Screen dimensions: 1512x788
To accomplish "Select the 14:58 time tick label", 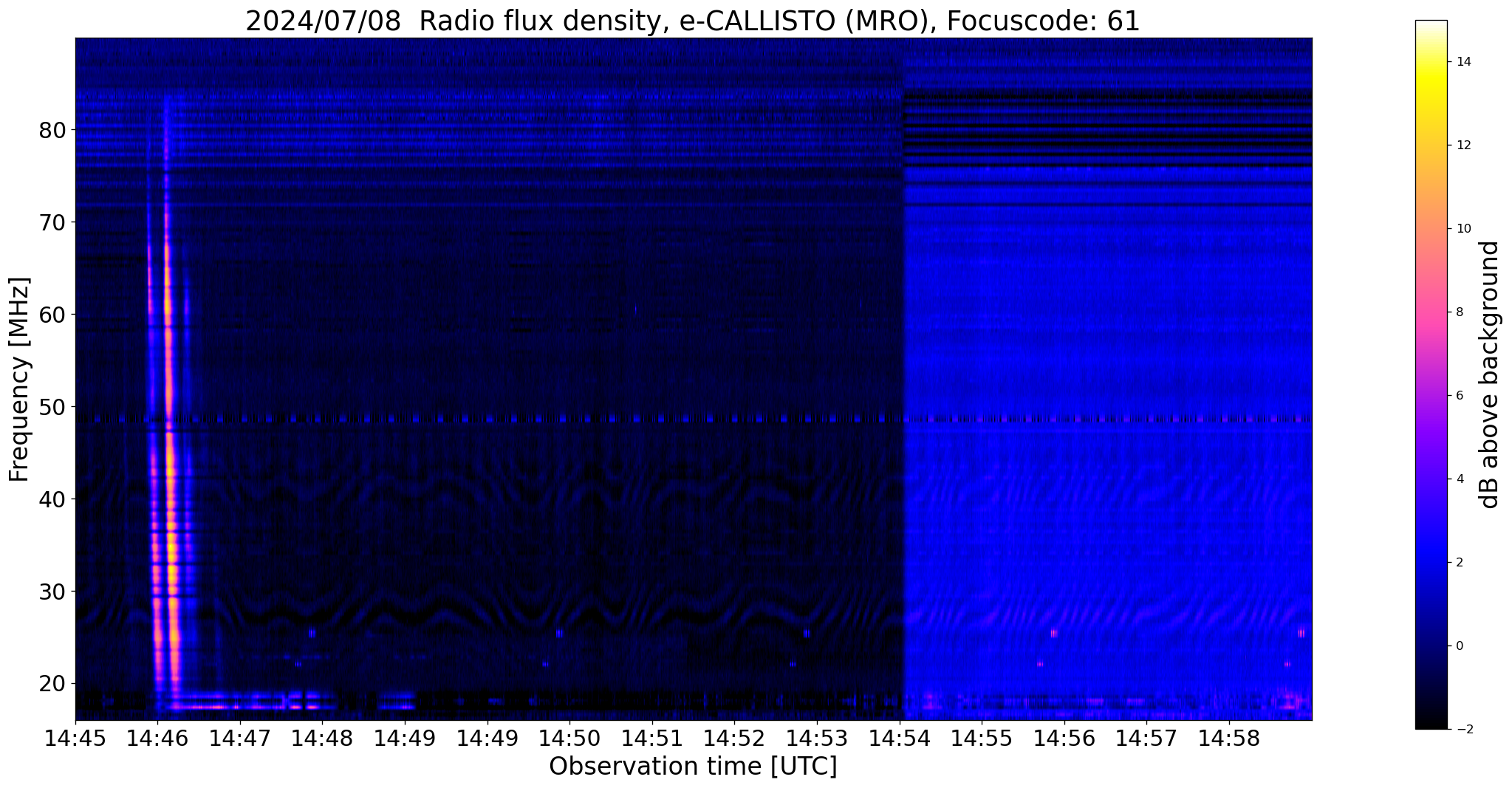I will 1229,738.
